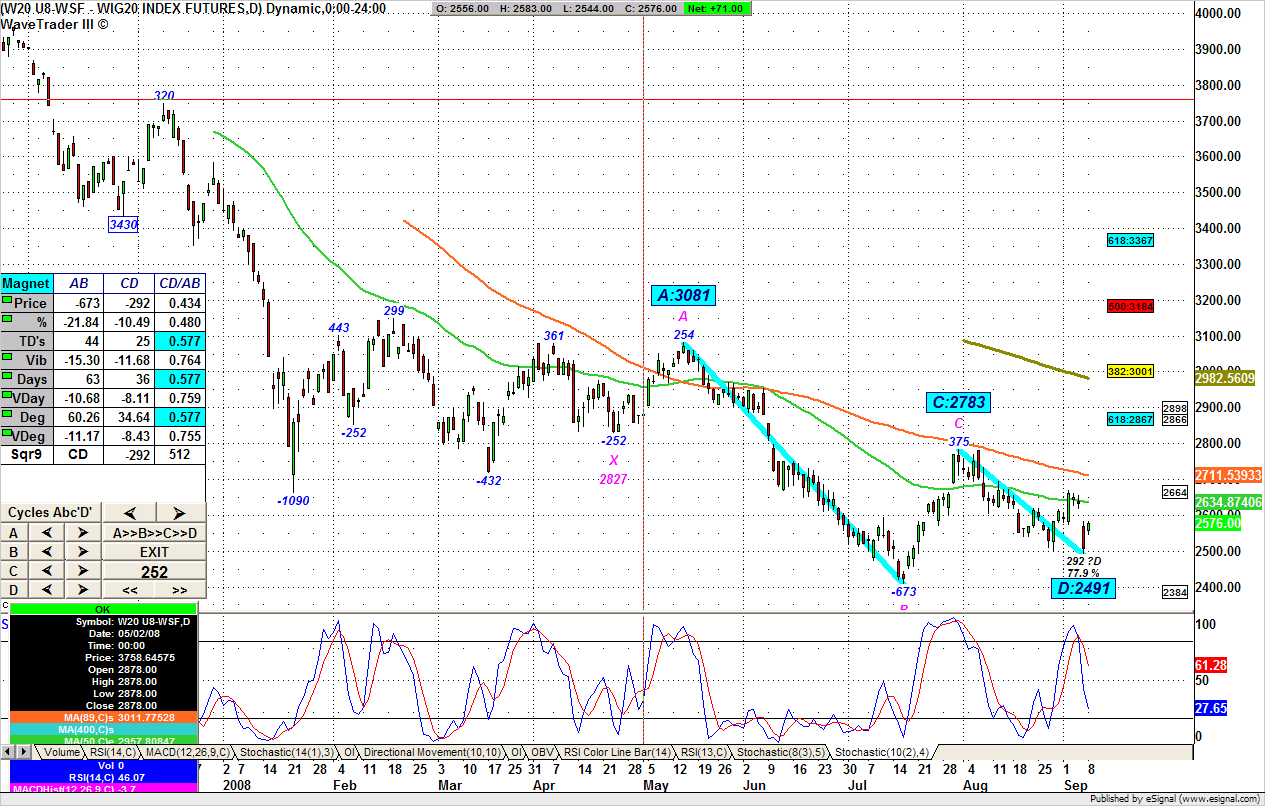Open the Stochastic(14(1),3) tab
This screenshot has height=806, width=1265.
pyautogui.click(x=285, y=751)
